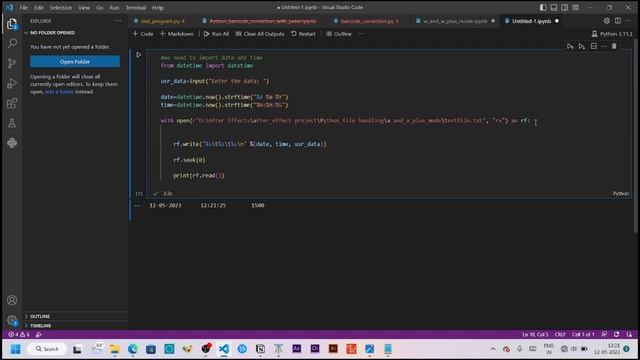The height and width of the screenshot is (360, 640).
Task: Restart the notebook kernel
Action: tap(303, 34)
